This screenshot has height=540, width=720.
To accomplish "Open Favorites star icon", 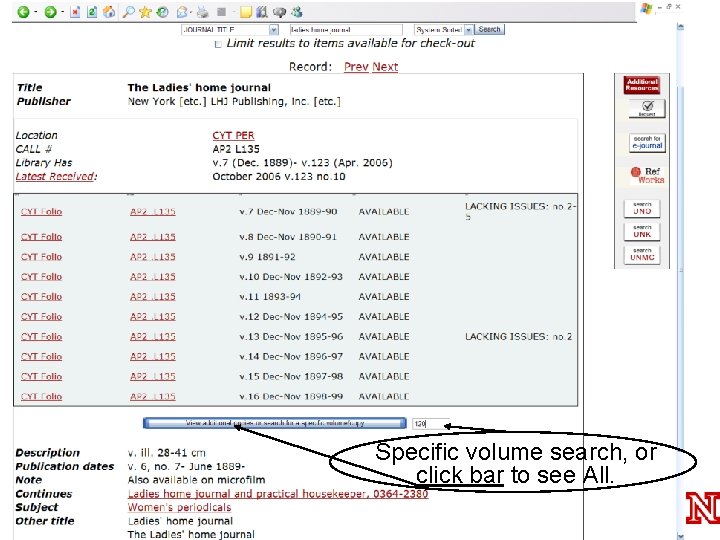I will [146, 12].
